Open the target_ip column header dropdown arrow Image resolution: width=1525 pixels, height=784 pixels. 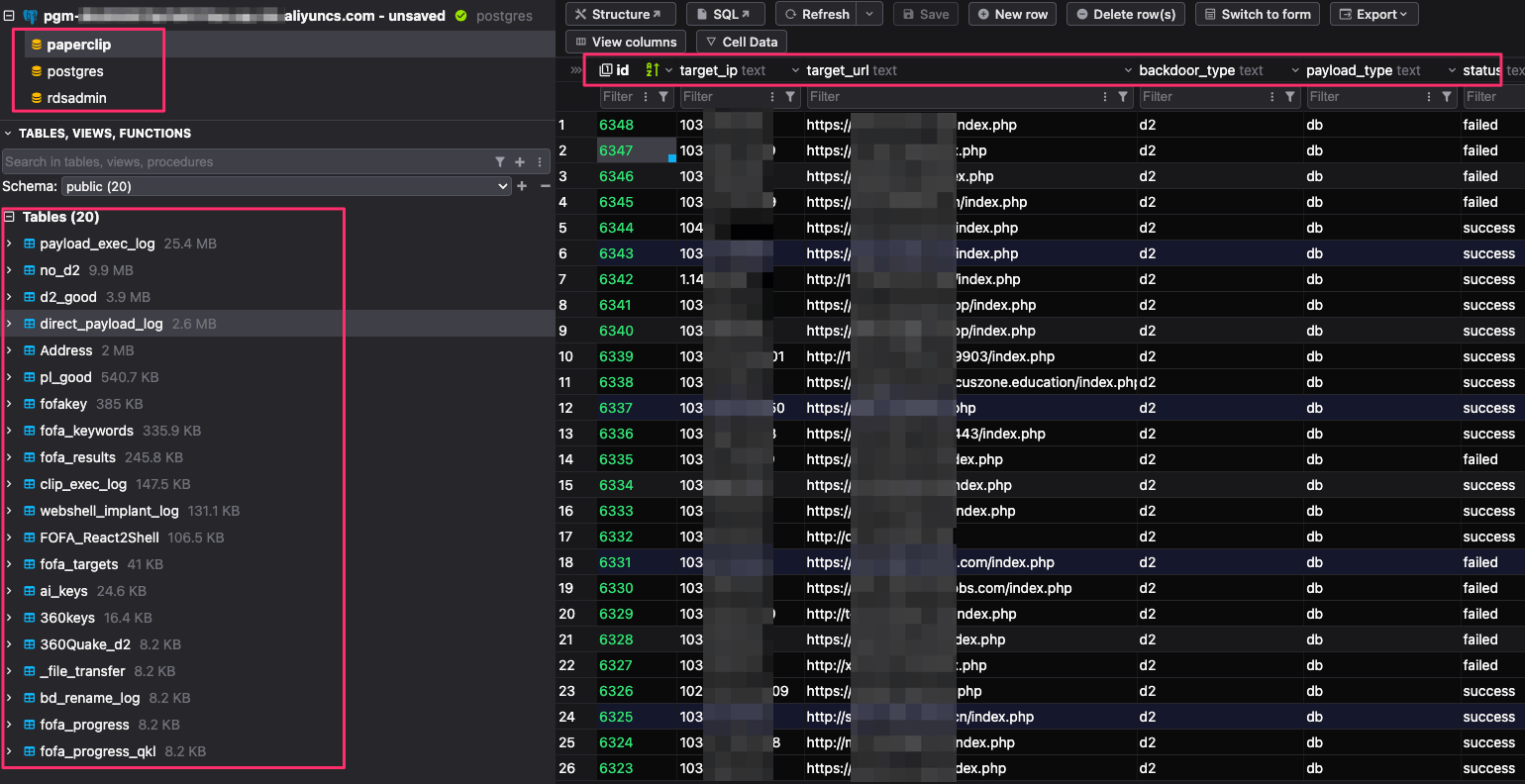click(x=795, y=70)
